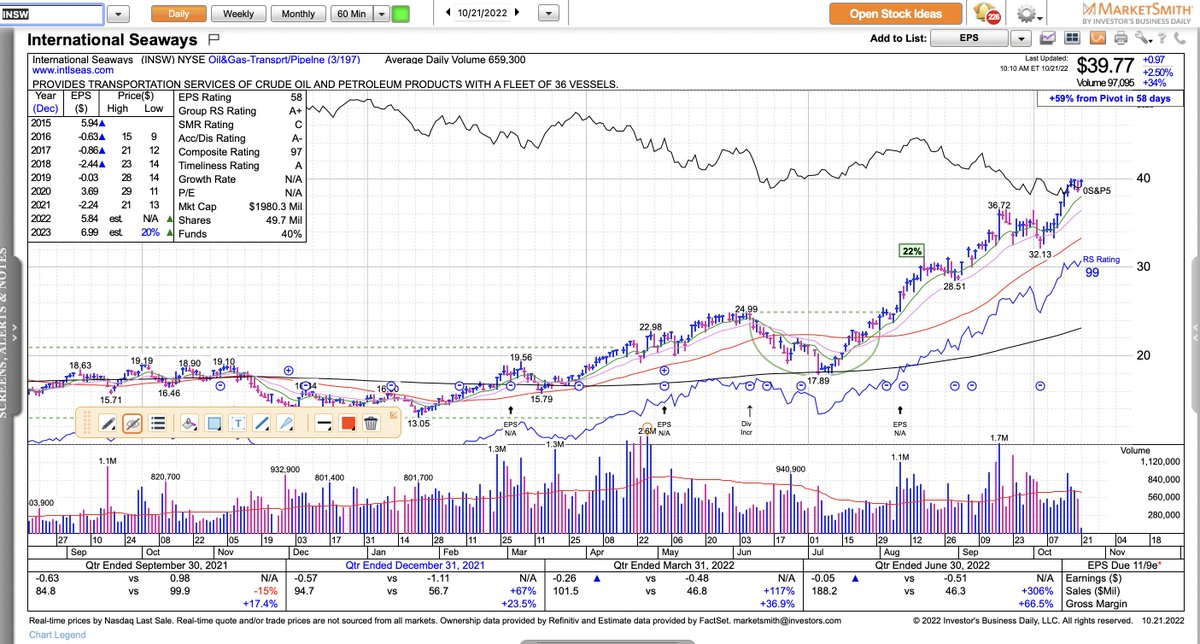Screen dimensions: 1200x644
Task: Toggle the green real-time indicator square
Action: point(400,13)
